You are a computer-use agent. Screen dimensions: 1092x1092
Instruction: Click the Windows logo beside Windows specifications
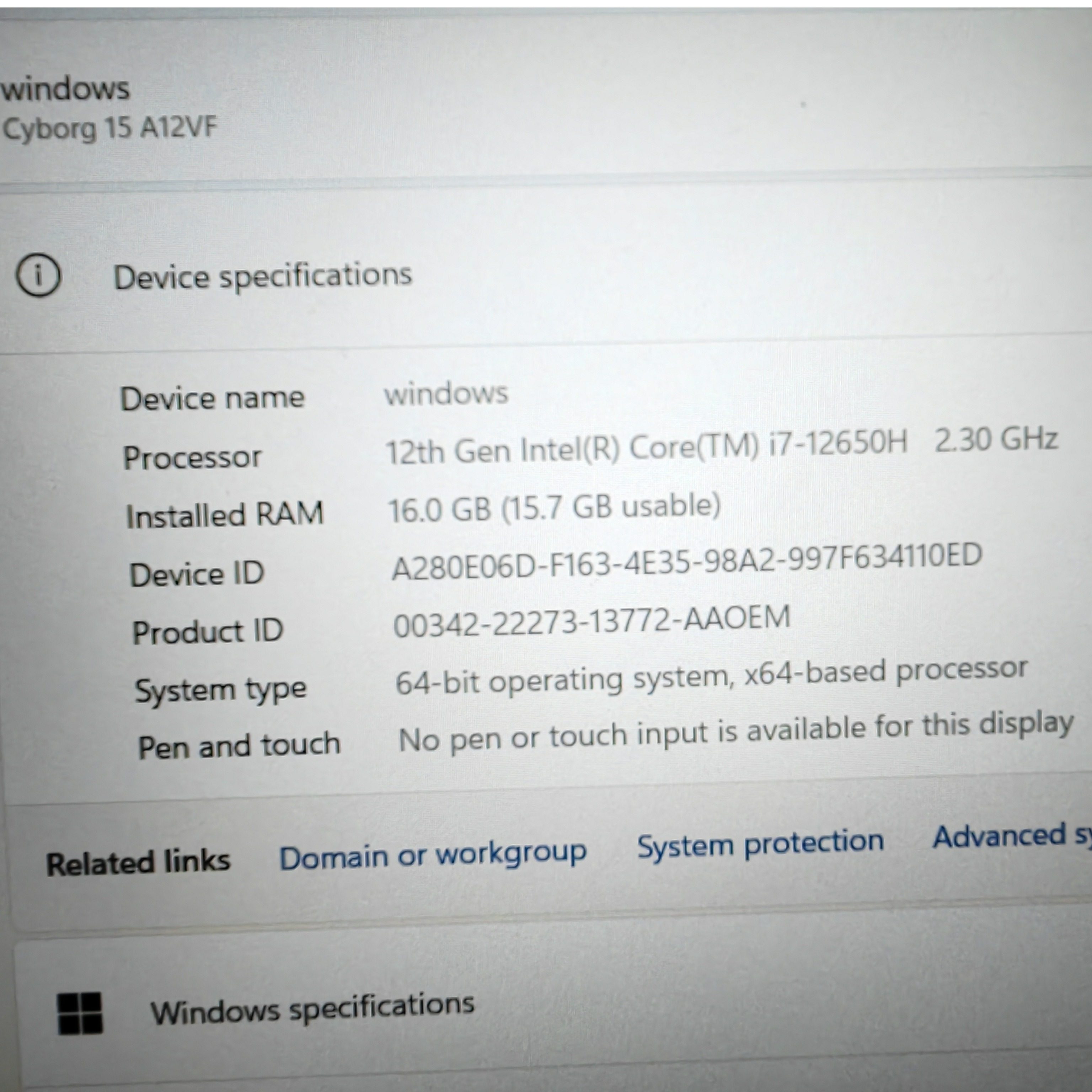[80, 1014]
